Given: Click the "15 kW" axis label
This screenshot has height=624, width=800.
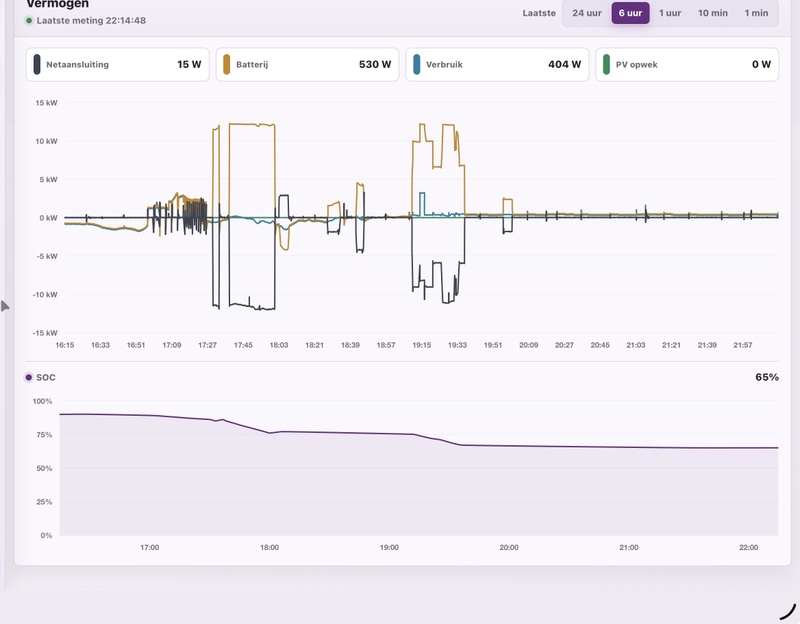Looking at the screenshot, I should [46, 103].
